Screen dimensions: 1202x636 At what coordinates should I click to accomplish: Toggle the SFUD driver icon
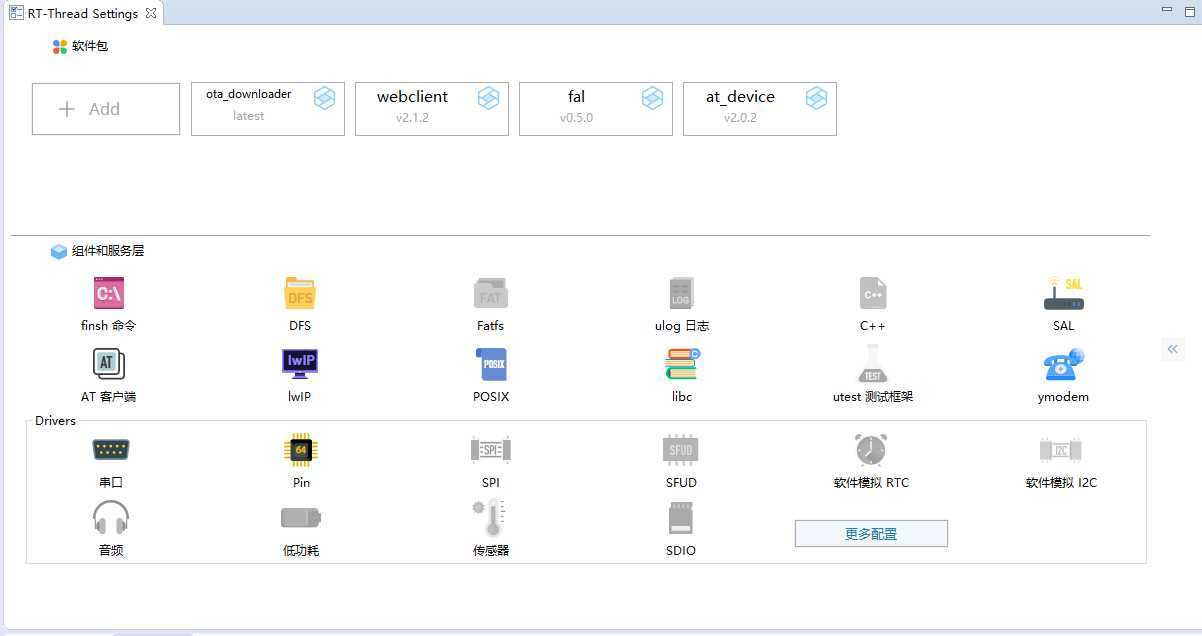click(x=681, y=450)
